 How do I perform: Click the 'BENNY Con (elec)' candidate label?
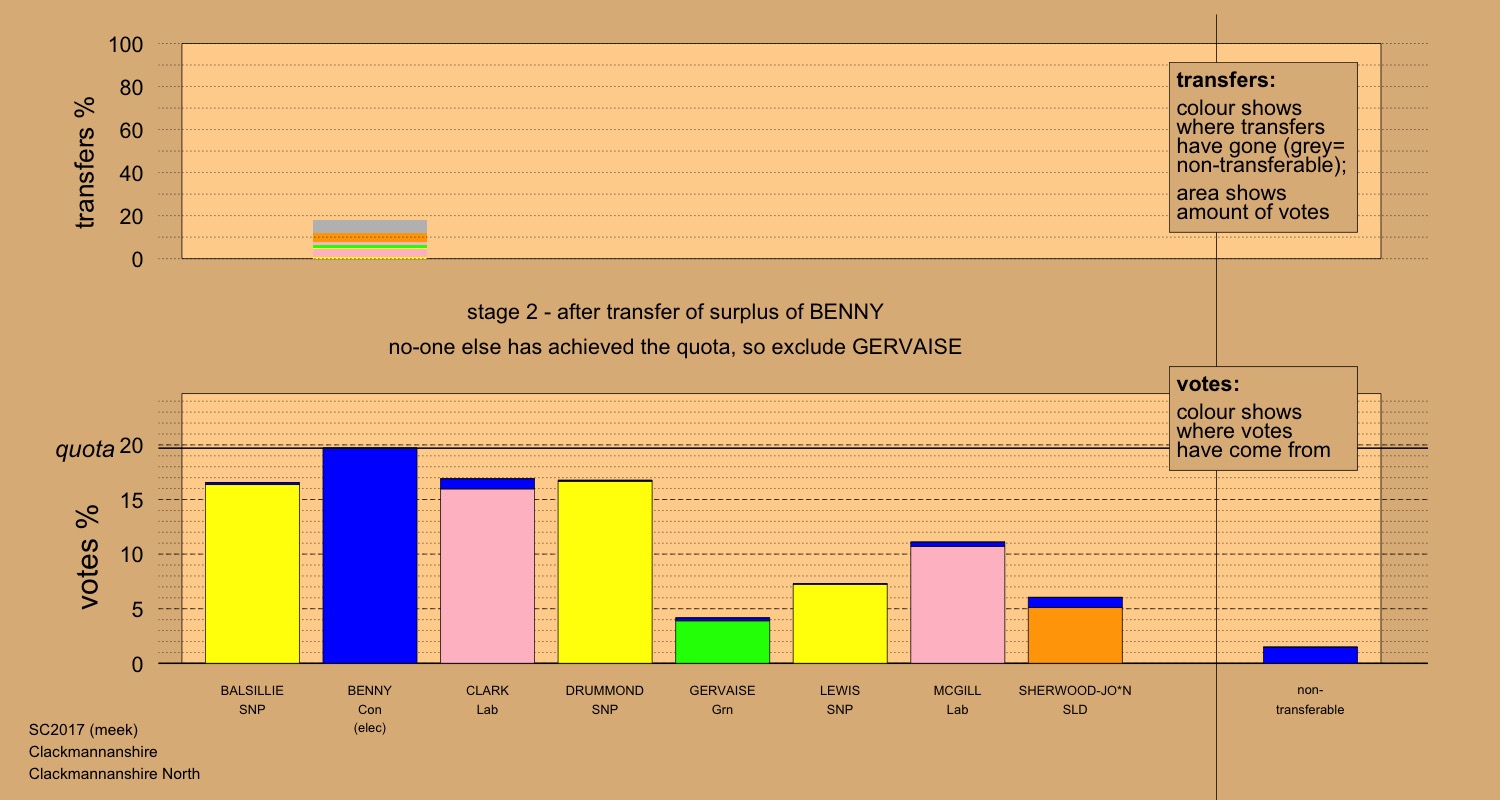[370, 709]
